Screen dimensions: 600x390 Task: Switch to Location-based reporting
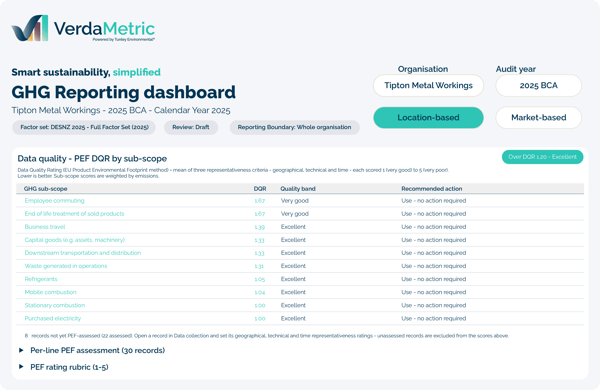point(428,117)
